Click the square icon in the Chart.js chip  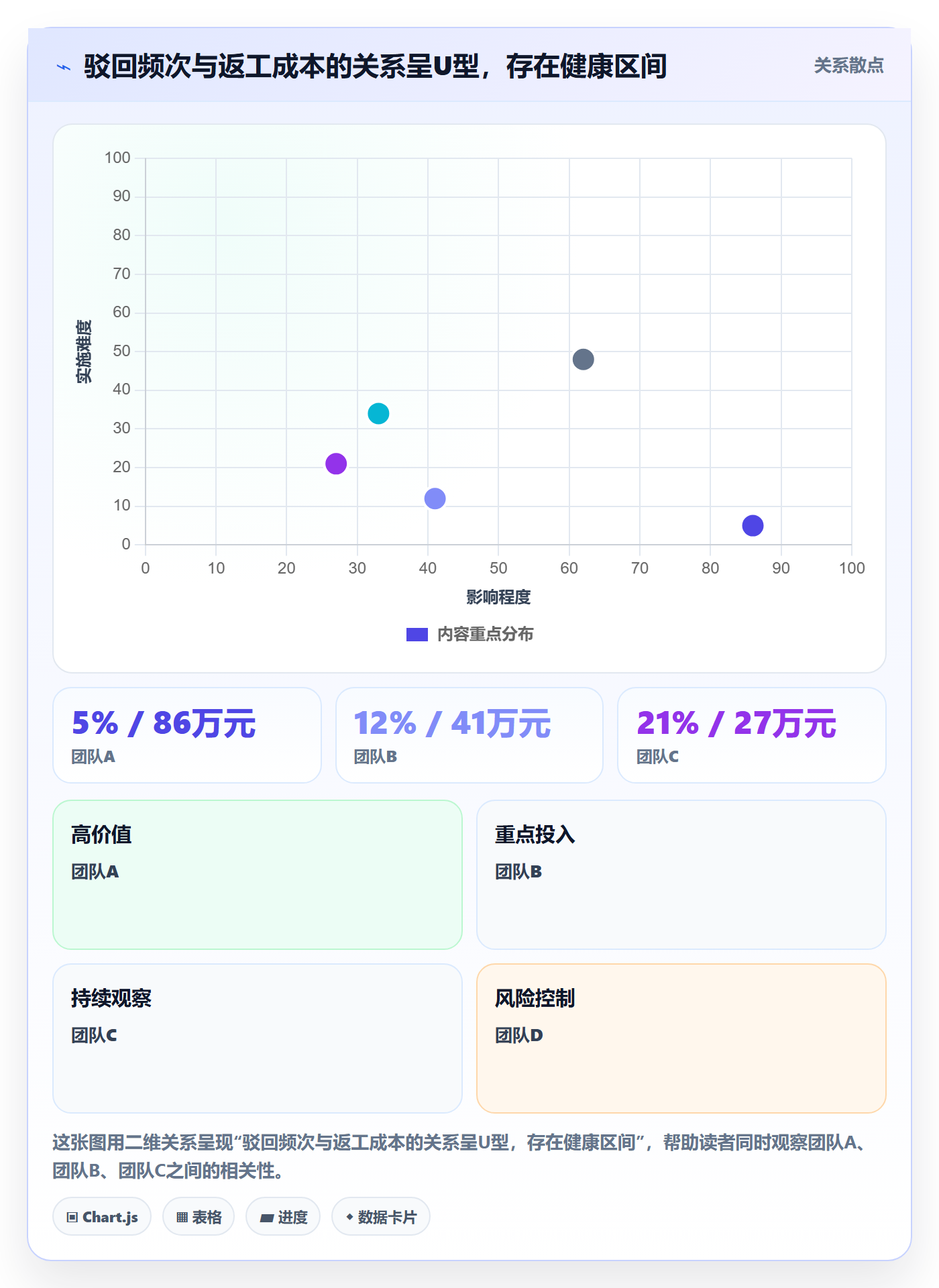72,1218
